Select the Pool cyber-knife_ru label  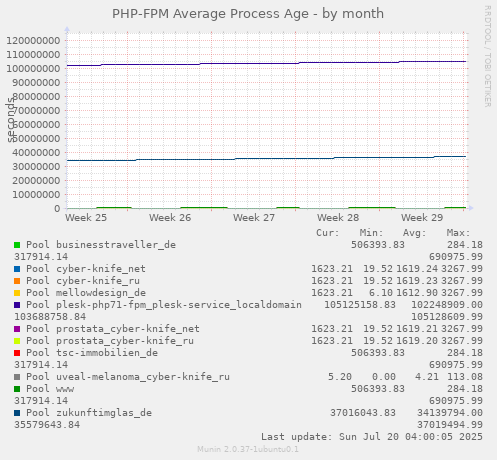point(83,281)
